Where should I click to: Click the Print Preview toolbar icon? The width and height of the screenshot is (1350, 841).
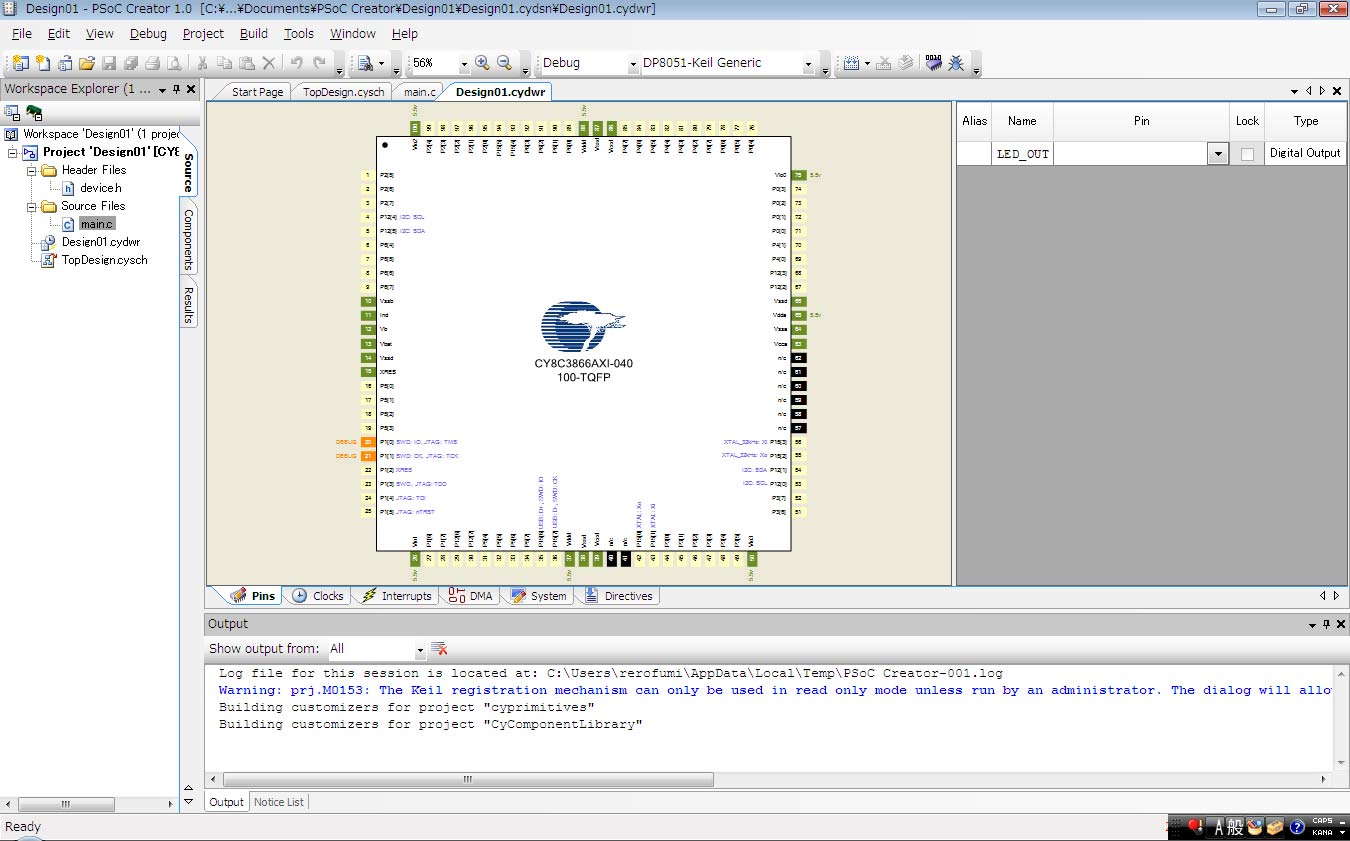point(174,63)
